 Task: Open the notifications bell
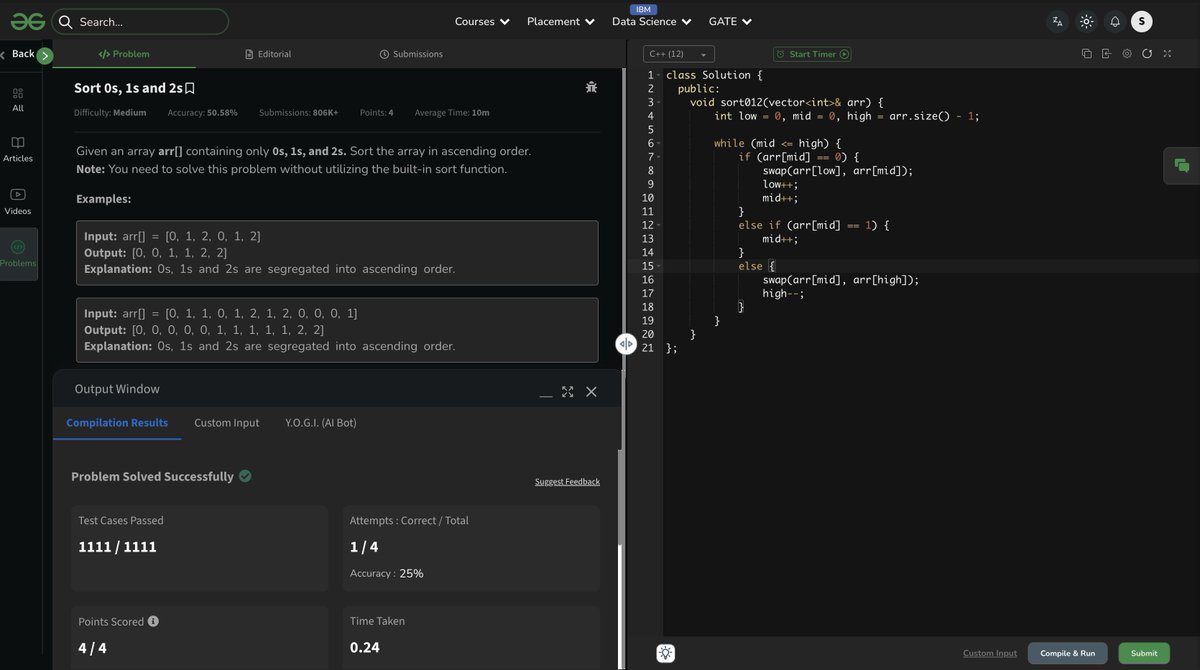[1114, 21]
